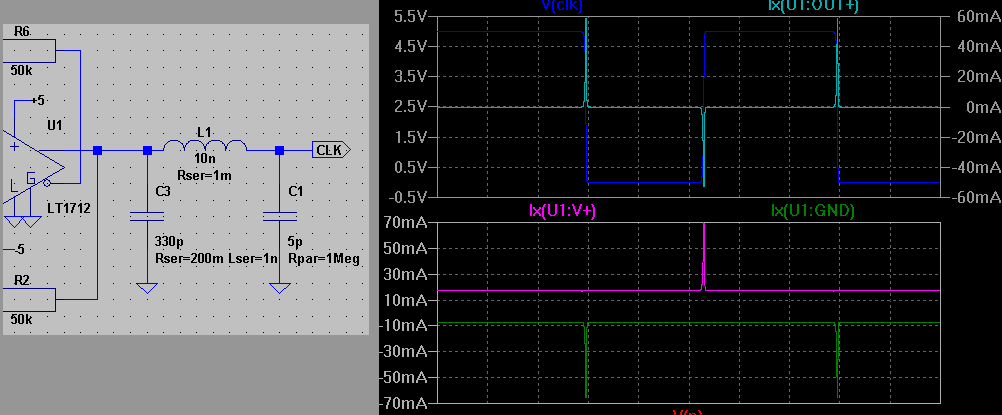
Task: Click the junction dot at U1 output
Action: point(97,150)
